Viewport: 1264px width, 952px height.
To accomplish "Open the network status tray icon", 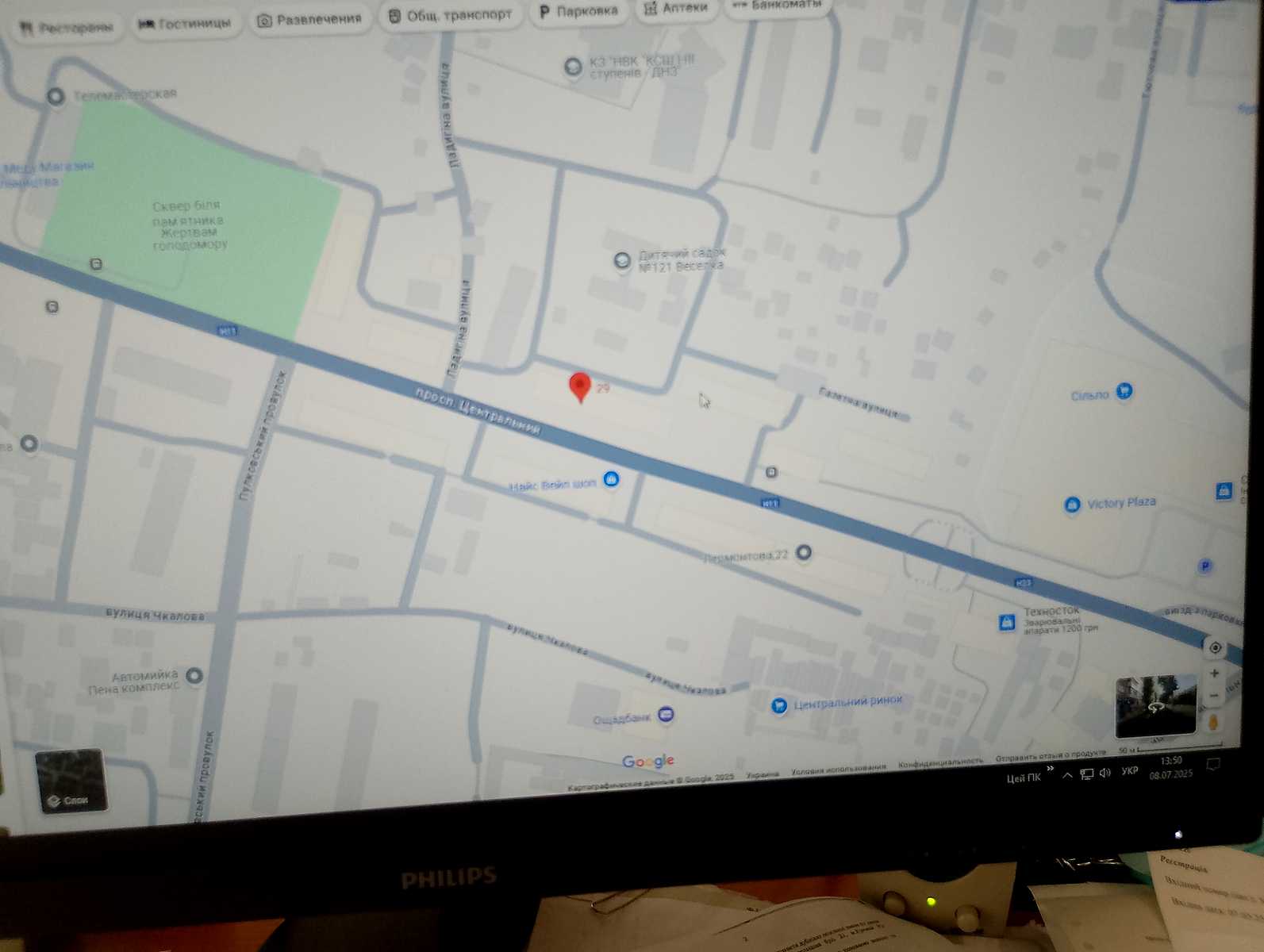I will coord(1086,774).
